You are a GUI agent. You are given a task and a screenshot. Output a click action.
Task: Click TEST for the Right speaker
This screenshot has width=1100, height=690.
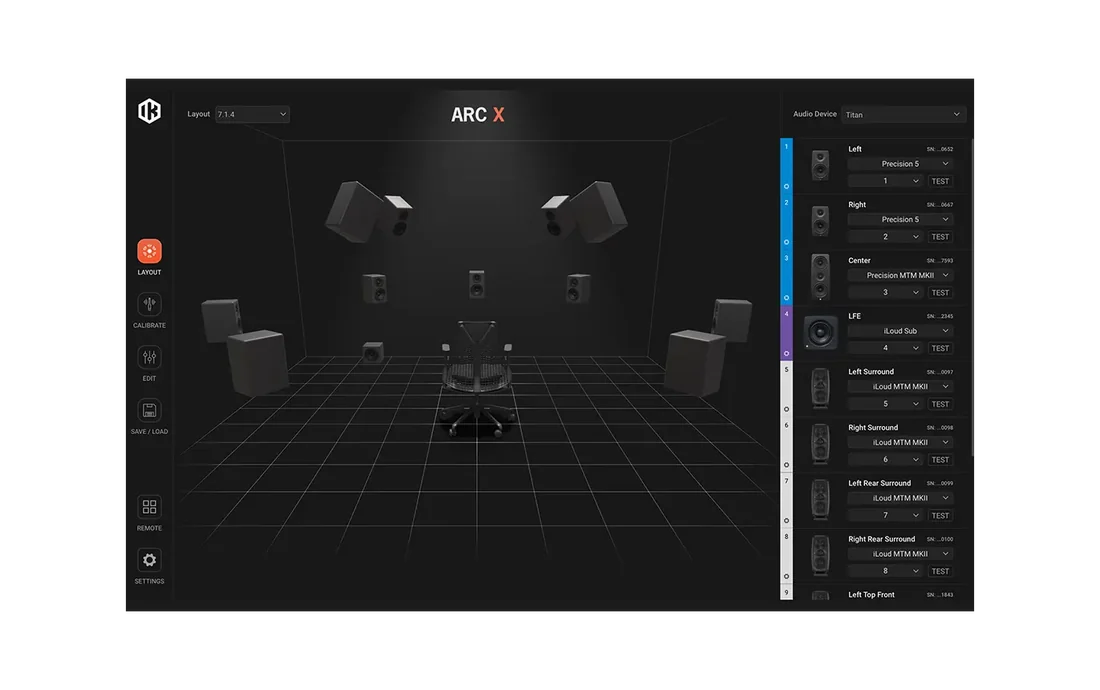[940, 237]
